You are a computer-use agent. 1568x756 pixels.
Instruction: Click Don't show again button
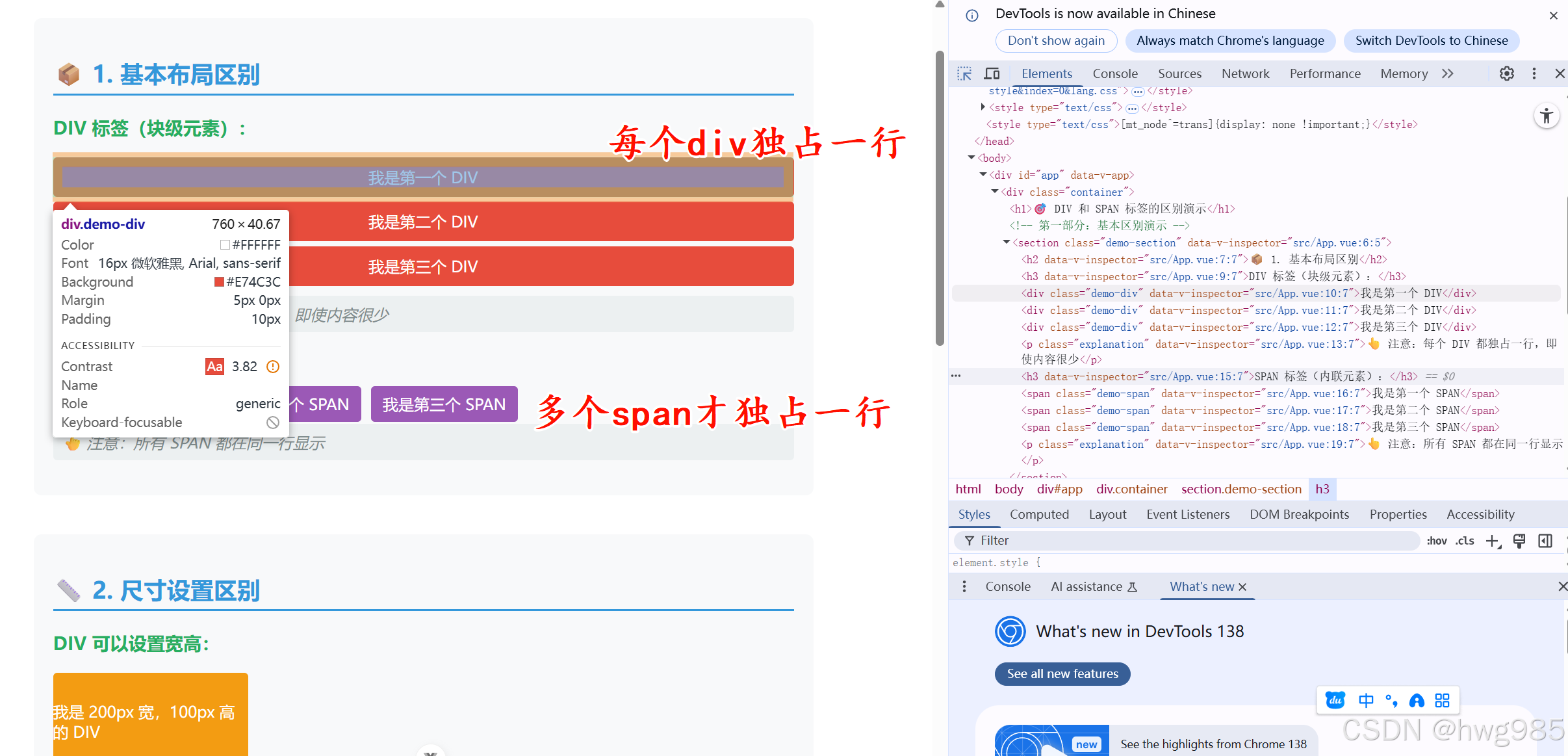click(1056, 40)
